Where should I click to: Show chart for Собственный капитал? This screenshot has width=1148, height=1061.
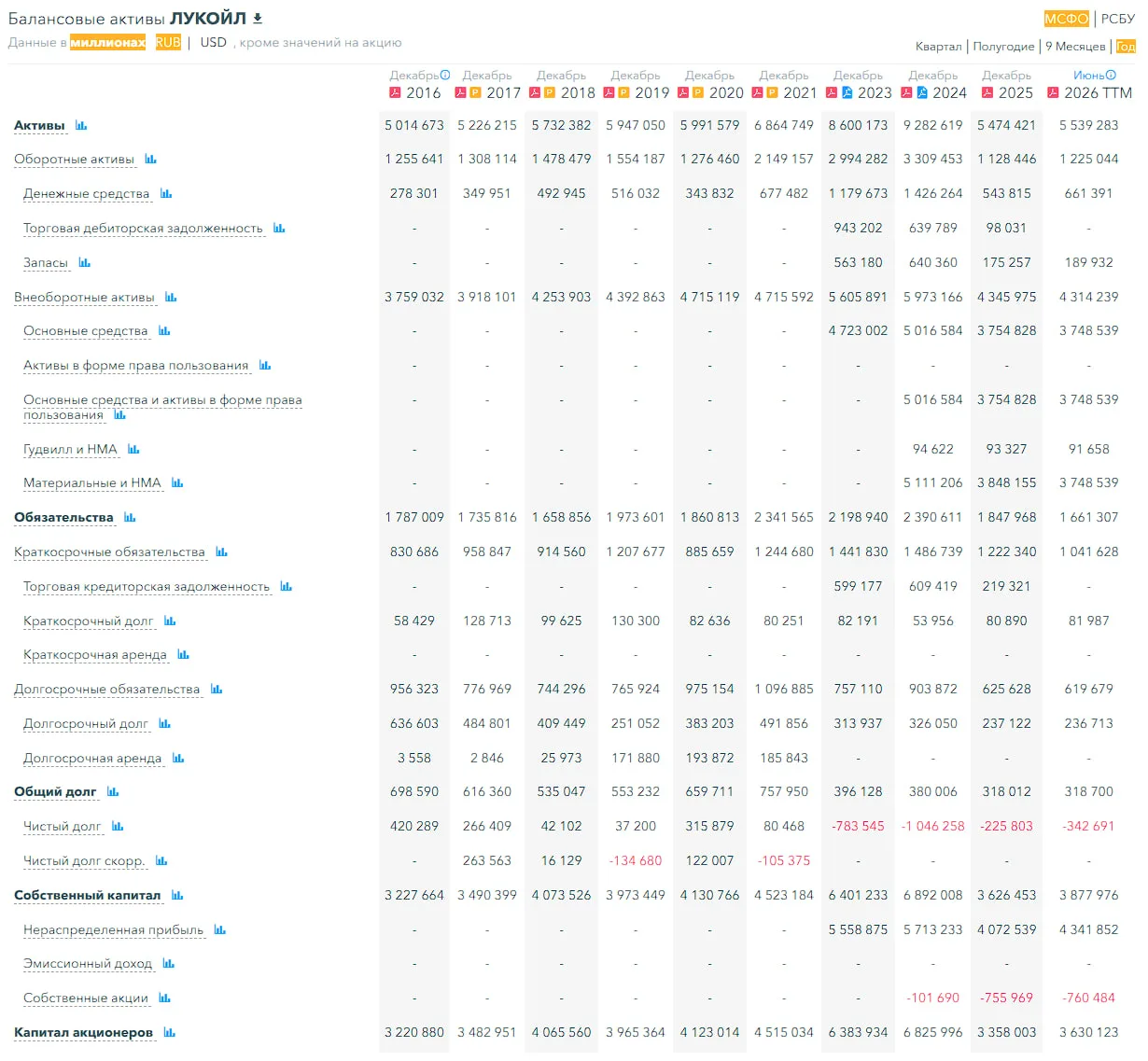(177, 895)
